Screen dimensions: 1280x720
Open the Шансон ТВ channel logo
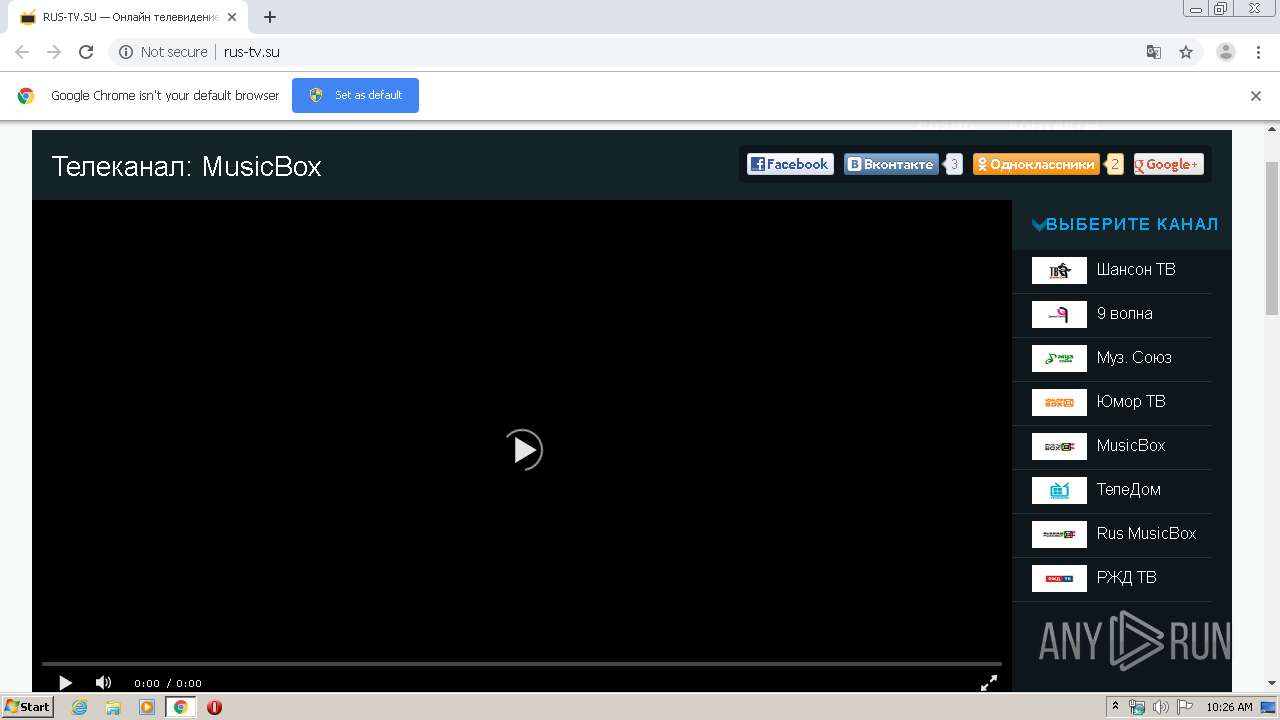[x=1059, y=270]
